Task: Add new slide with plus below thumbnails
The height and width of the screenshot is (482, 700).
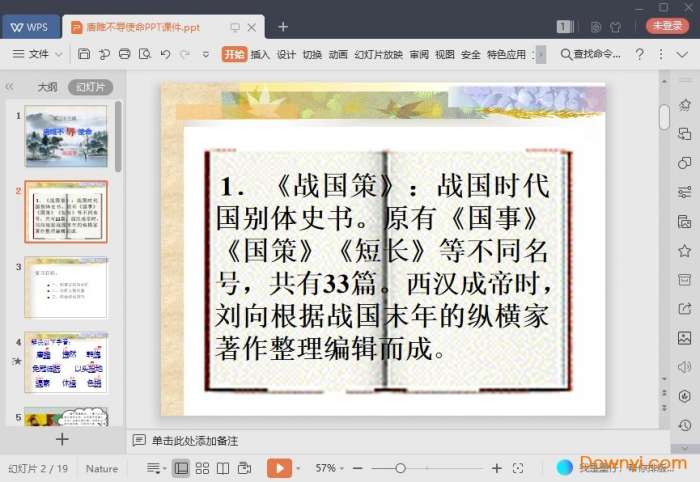Action: (x=62, y=439)
